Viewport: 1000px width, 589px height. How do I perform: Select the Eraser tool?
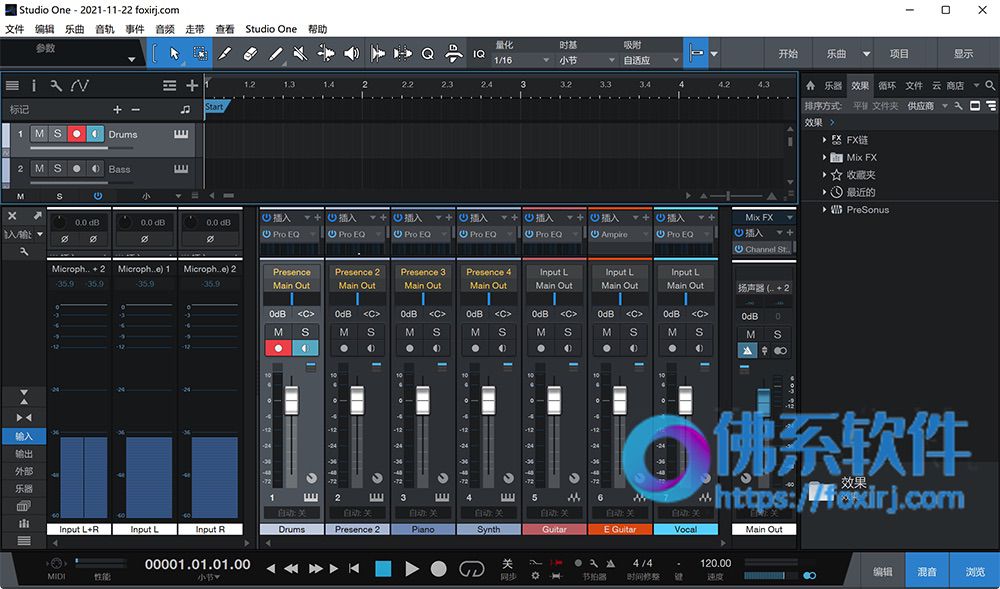point(250,54)
